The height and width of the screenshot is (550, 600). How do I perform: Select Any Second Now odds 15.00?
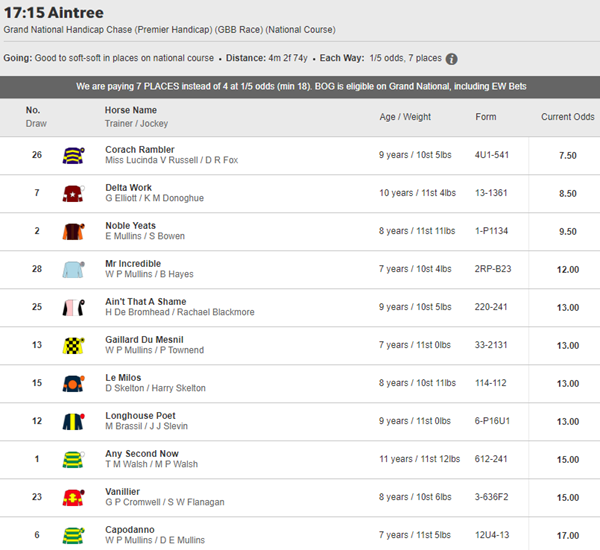point(567,459)
